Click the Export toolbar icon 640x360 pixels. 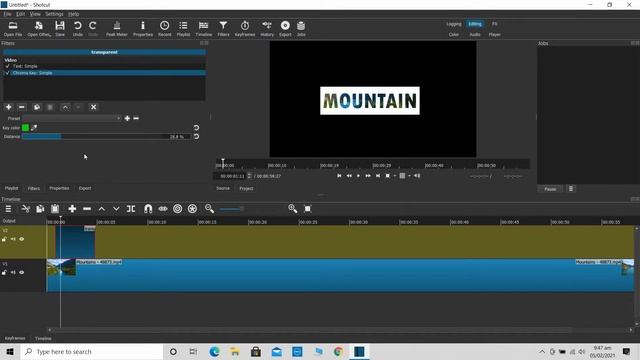point(285,29)
